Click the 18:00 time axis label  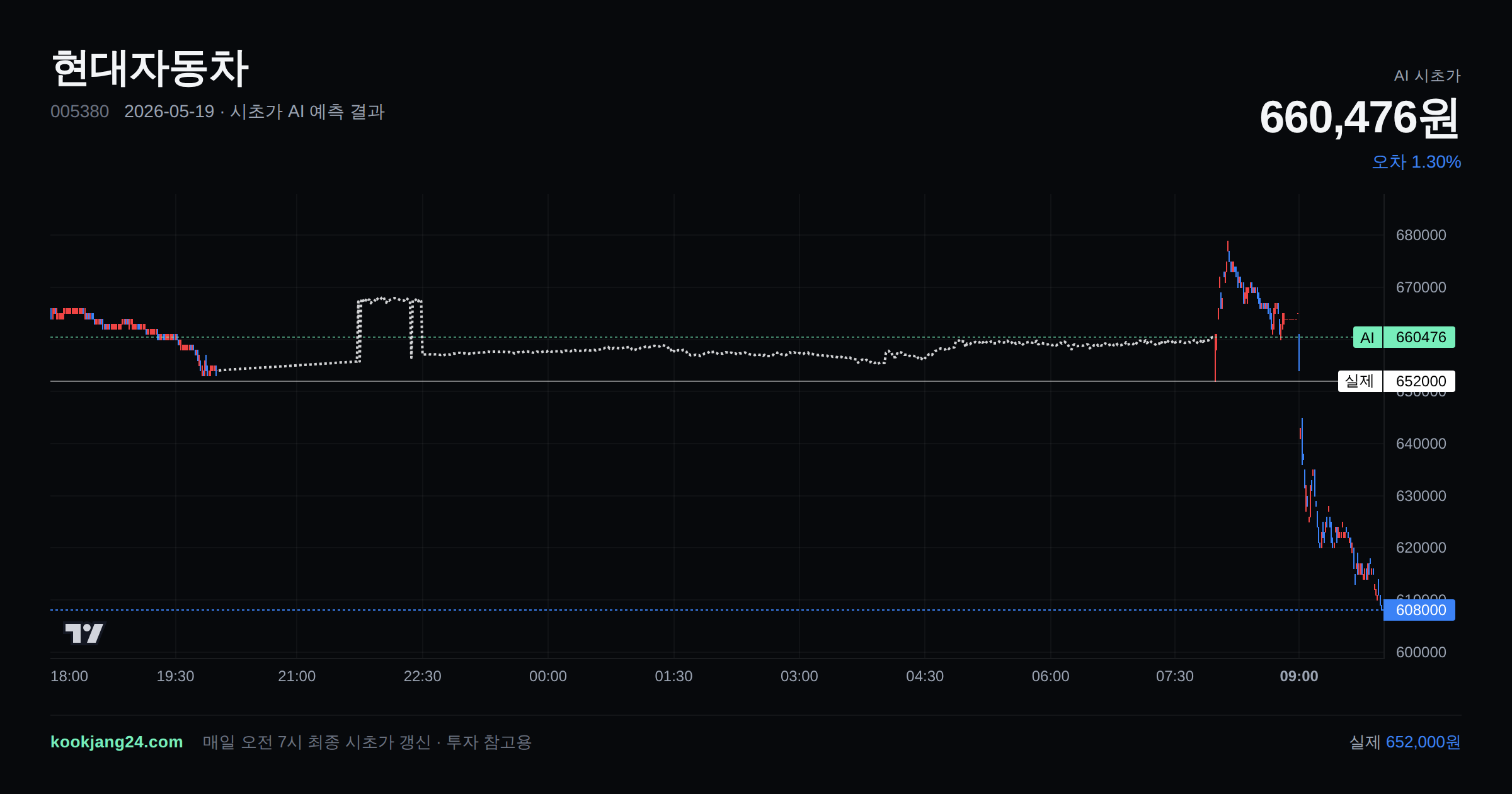69,676
